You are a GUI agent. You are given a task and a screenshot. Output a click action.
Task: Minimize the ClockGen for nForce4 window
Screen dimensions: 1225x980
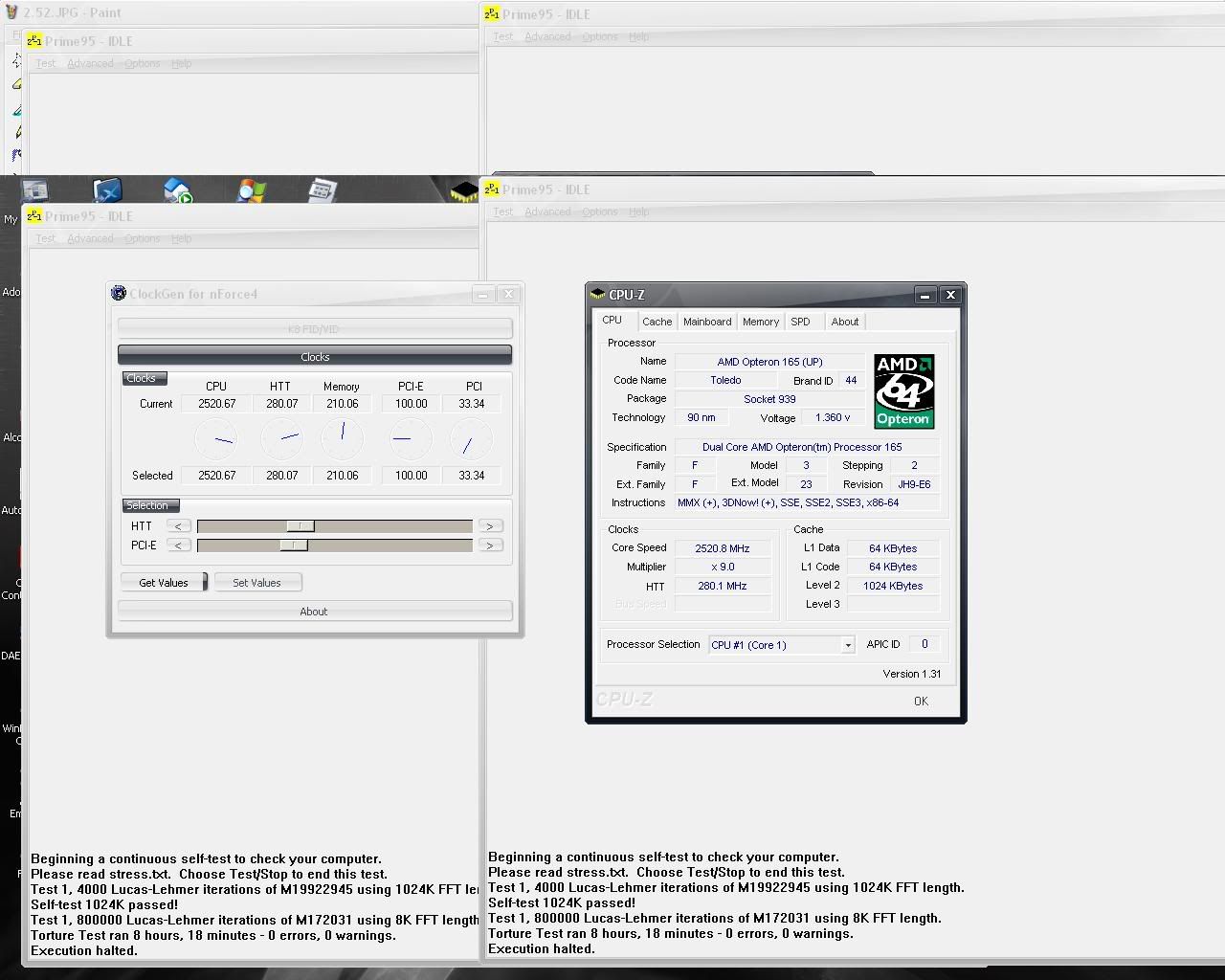(x=483, y=294)
